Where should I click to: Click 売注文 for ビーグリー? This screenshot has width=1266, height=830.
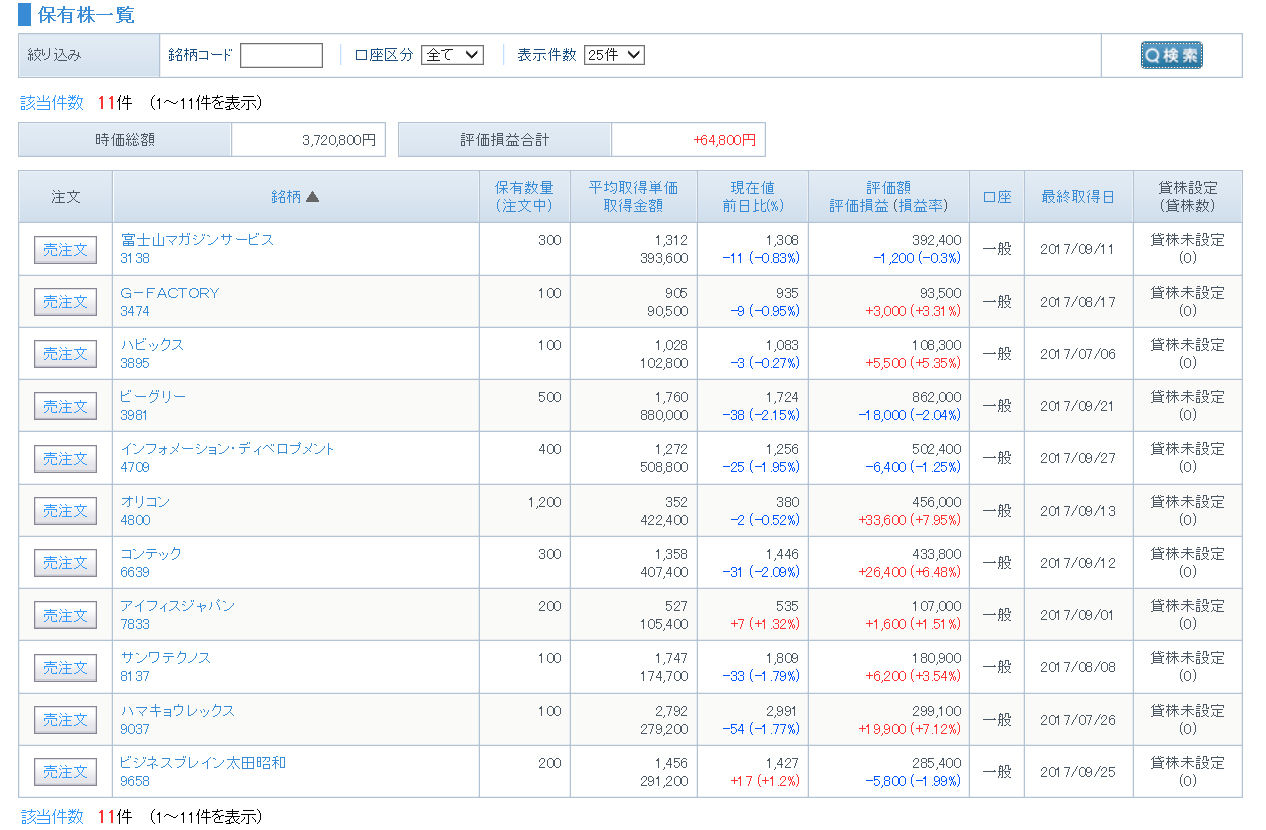[x=65, y=407]
